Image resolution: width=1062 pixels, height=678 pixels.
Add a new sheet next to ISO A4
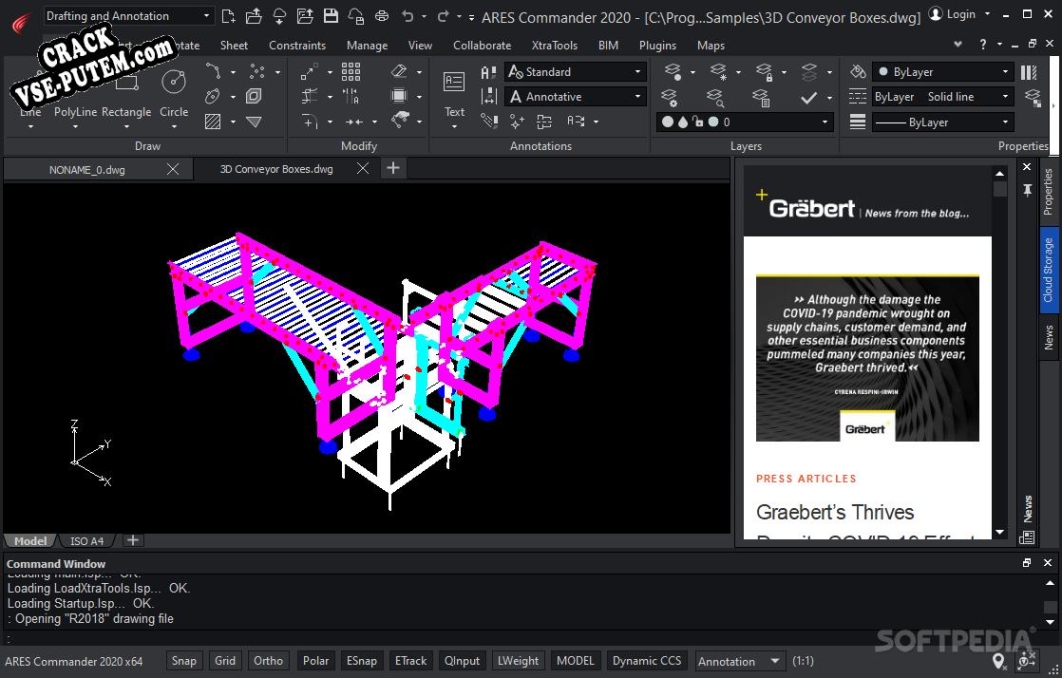(x=133, y=540)
